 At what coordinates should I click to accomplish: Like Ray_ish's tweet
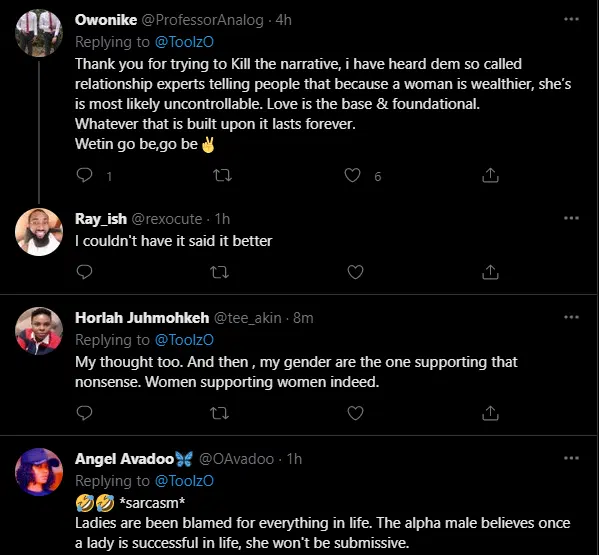[355, 272]
